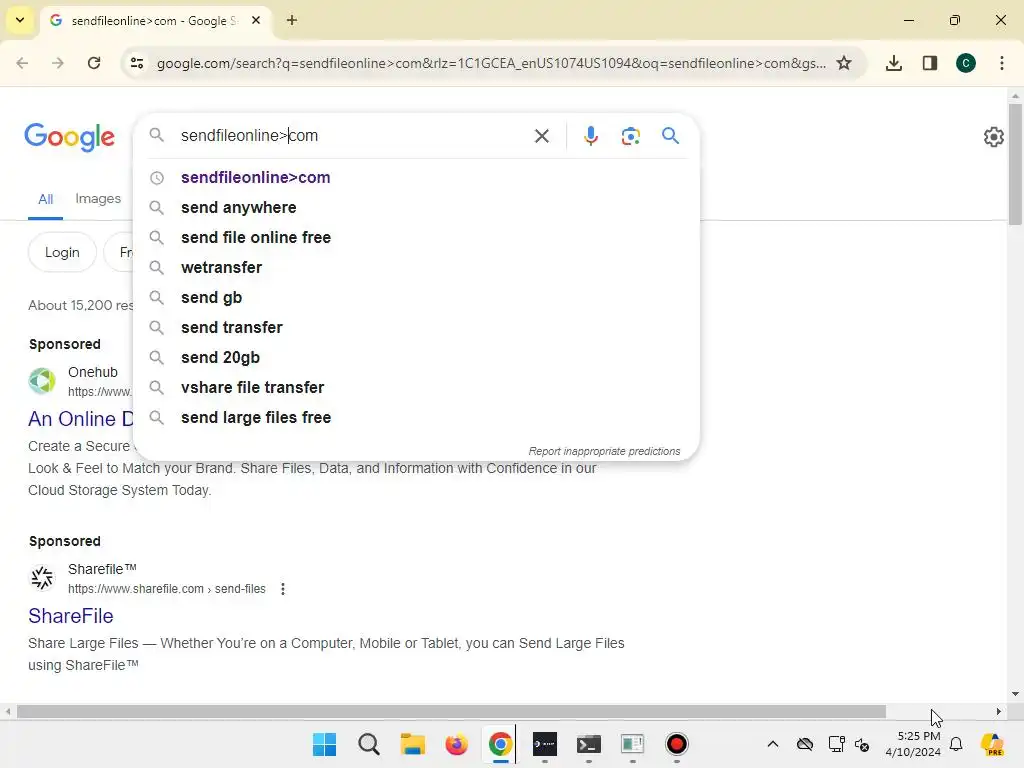View site information icon in address bar
1024x768 pixels.
pyautogui.click(x=137, y=63)
